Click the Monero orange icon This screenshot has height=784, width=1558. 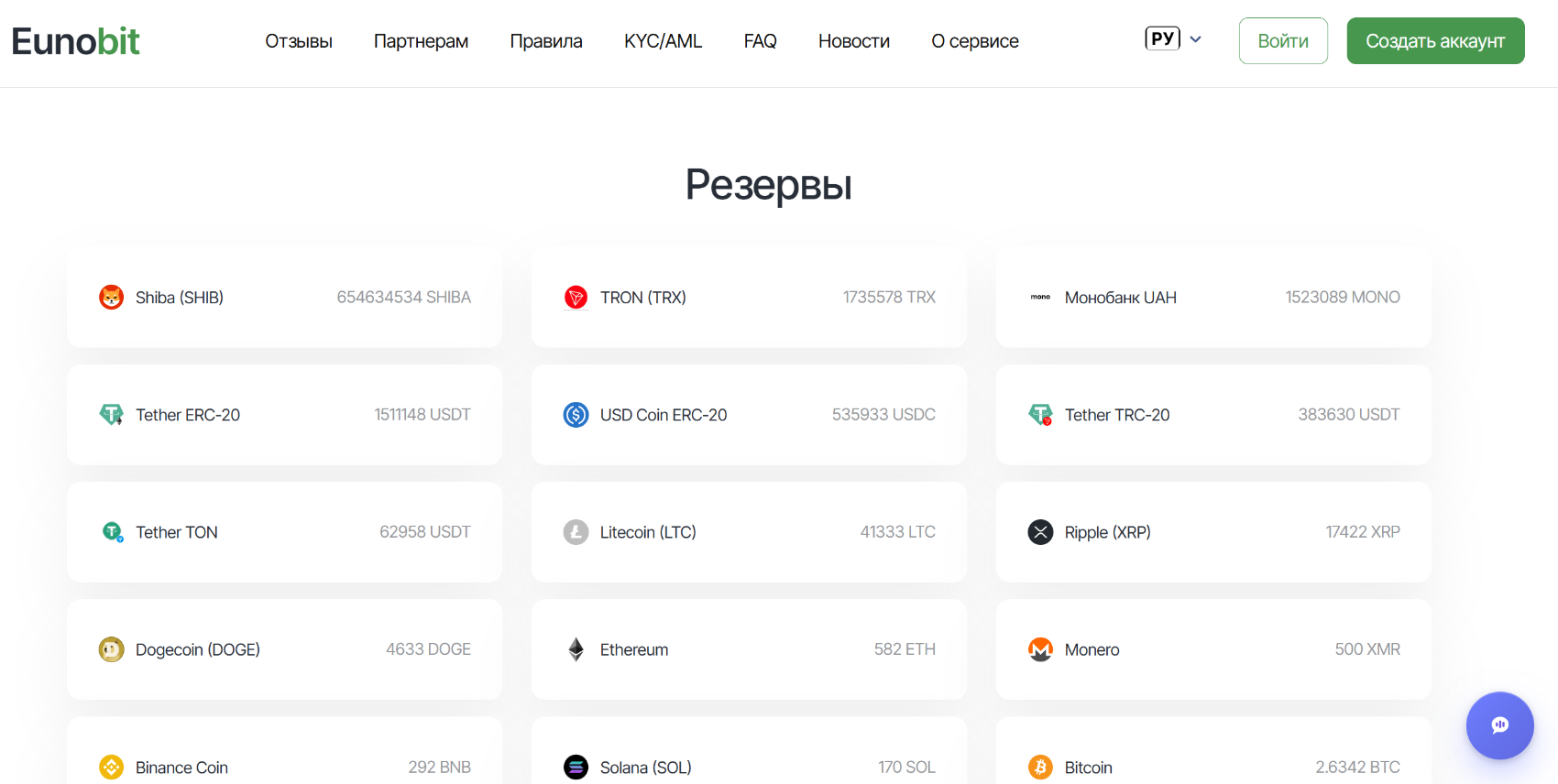tap(1040, 649)
